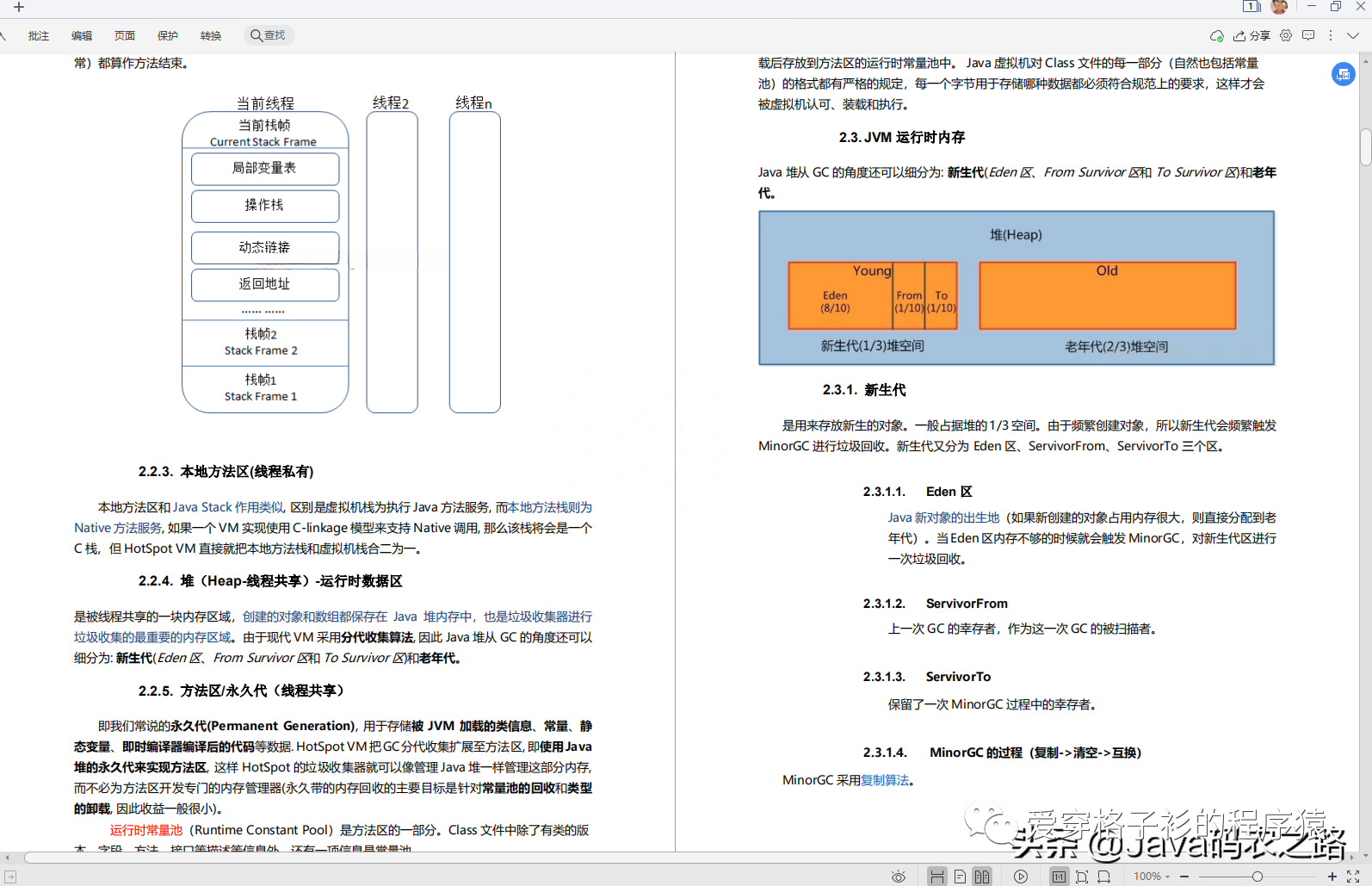The height and width of the screenshot is (886, 1372).
Task: Open the 100% zoom level dropdown
Action: click(x=1152, y=877)
